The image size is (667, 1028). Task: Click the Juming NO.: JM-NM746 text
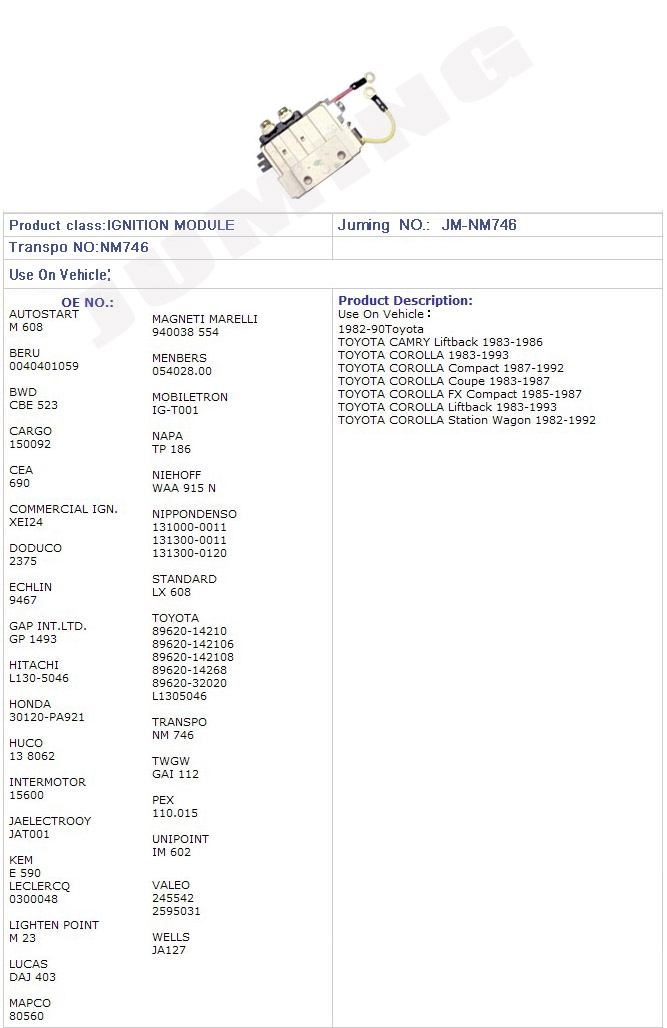pyautogui.click(x=427, y=225)
